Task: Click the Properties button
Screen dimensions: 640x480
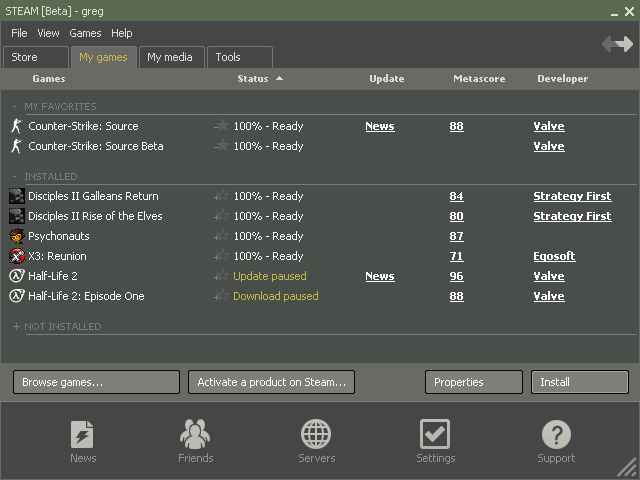Action: coord(473,382)
